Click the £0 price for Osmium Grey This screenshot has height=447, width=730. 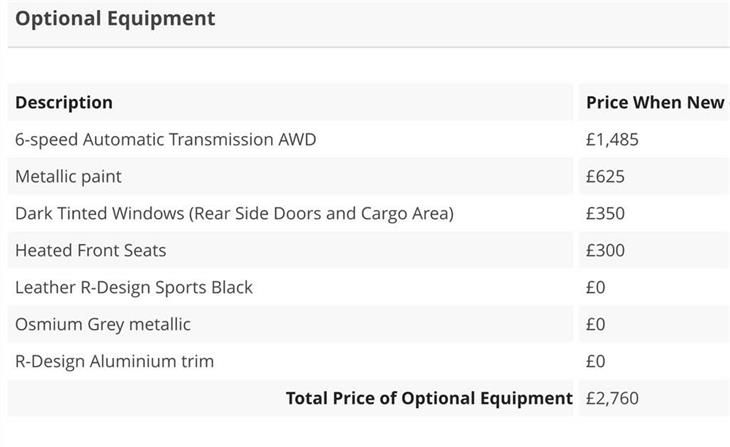[596, 324]
